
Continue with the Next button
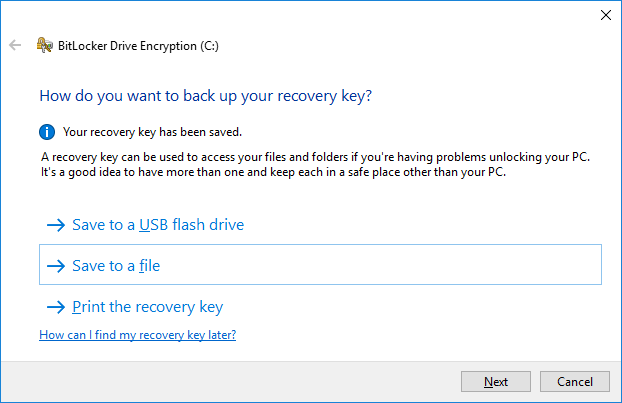click(496, 382)
